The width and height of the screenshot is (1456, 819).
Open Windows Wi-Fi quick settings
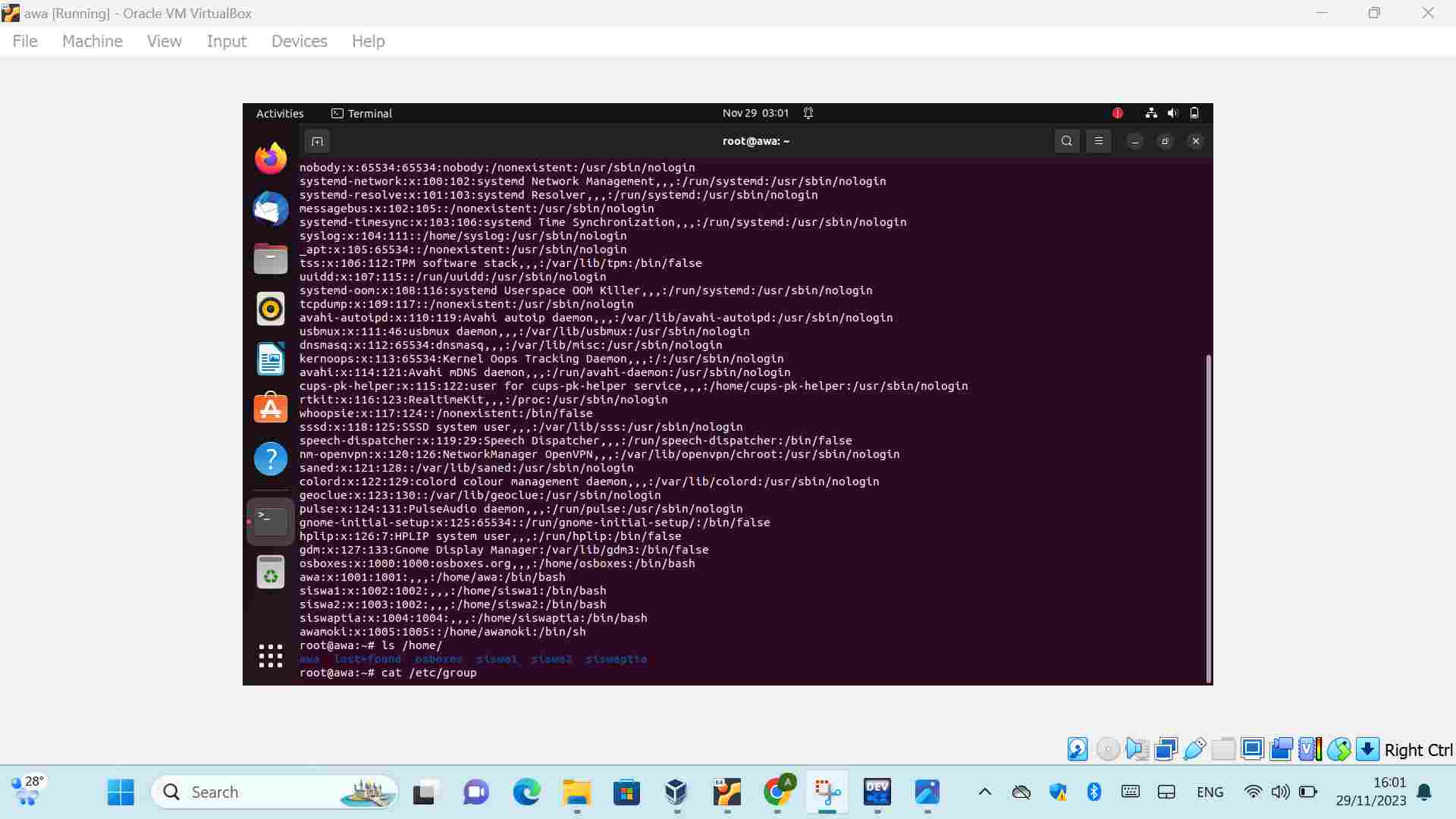(x=1253, y=792)
